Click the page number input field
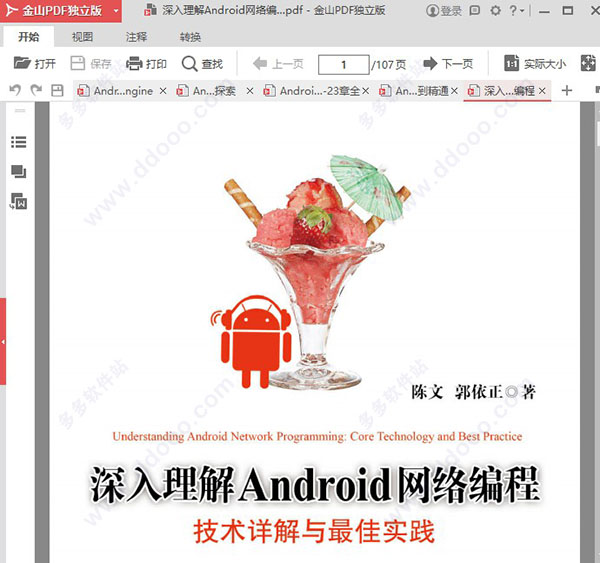 point(344,64)
